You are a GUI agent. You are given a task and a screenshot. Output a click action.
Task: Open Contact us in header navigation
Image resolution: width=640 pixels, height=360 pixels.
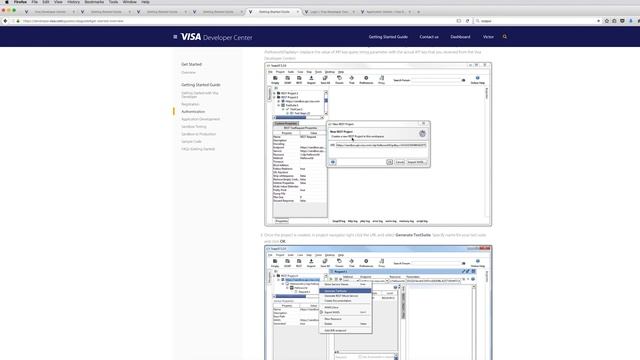point(429,37)
